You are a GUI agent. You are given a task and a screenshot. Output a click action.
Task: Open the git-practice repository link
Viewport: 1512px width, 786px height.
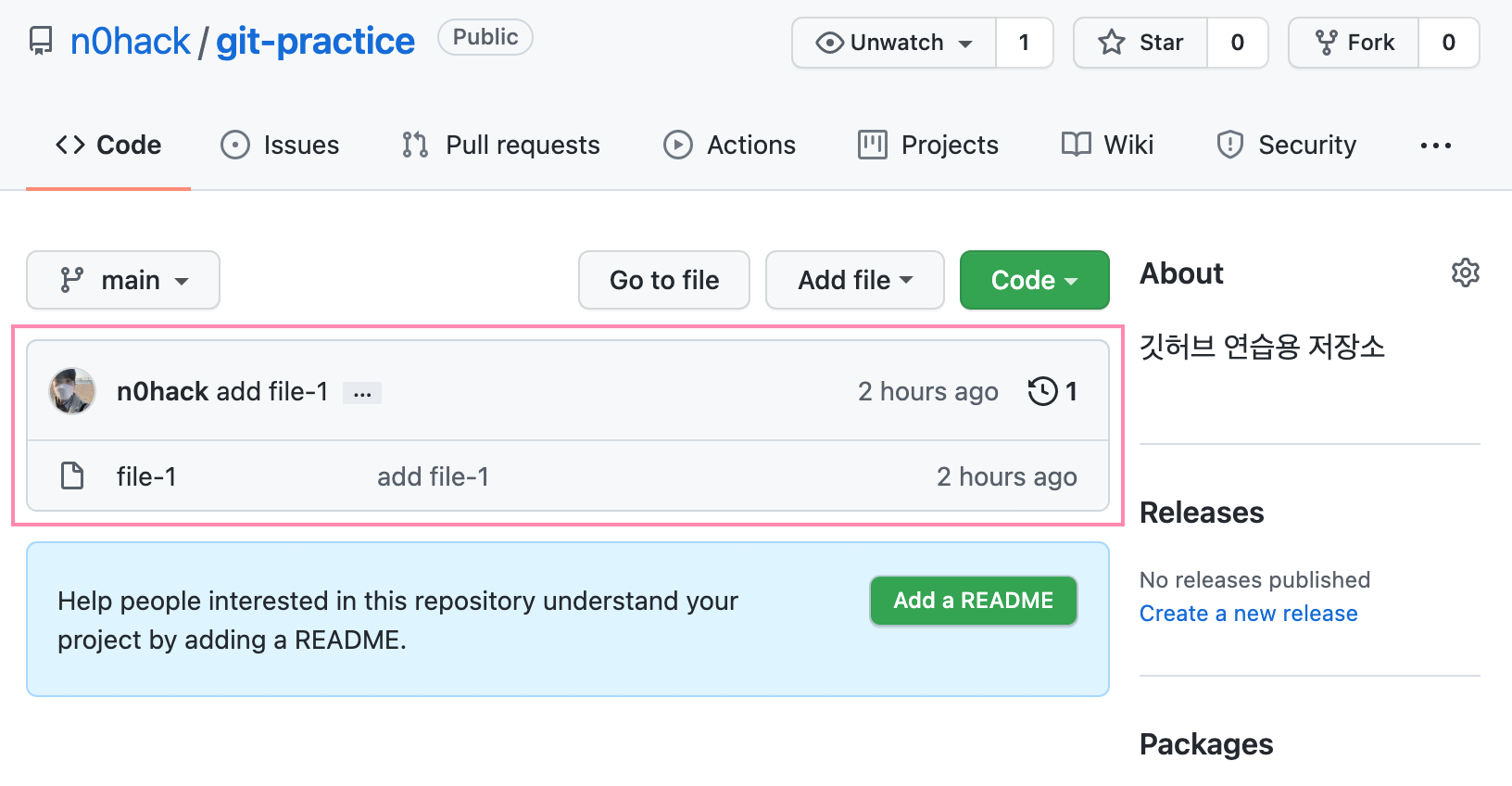point(315,42)
